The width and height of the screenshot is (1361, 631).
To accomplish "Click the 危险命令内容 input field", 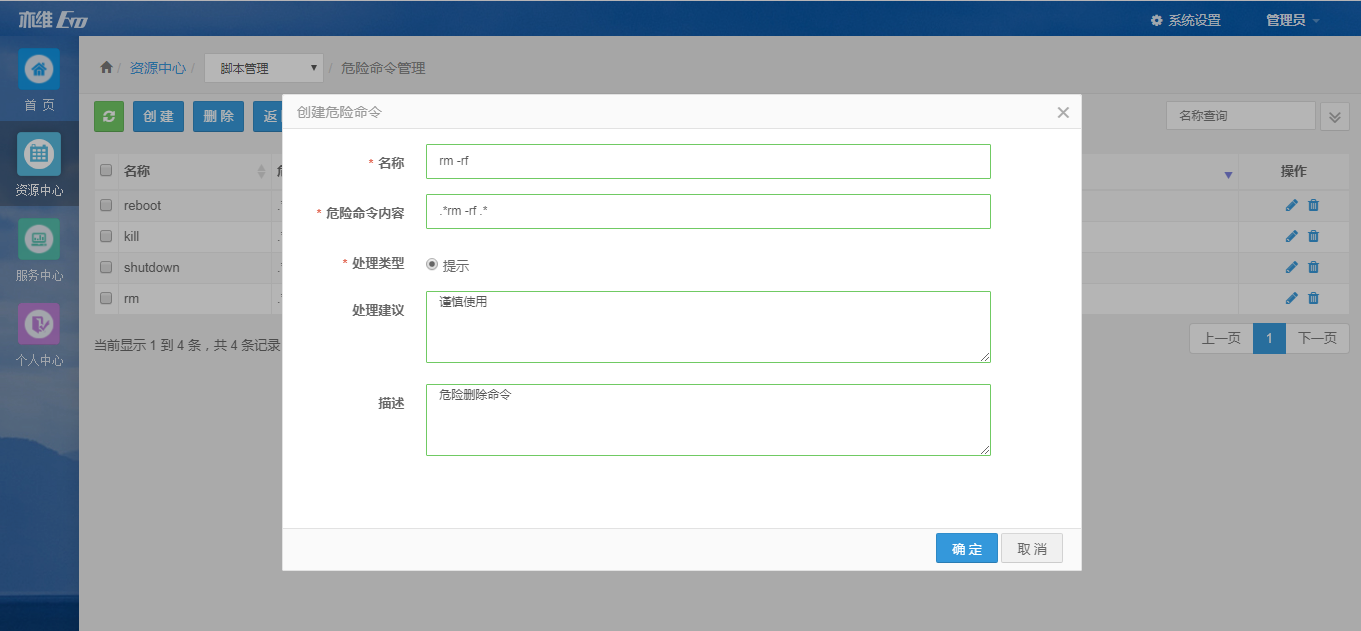I will [708, 212].
